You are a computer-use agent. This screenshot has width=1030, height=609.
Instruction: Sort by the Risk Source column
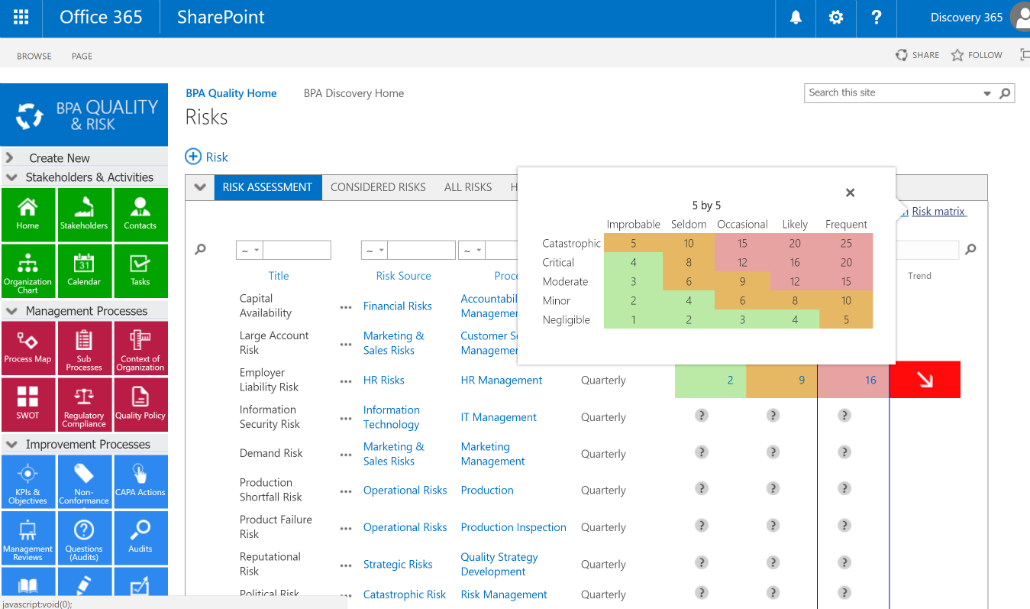(x=403, y=276)
